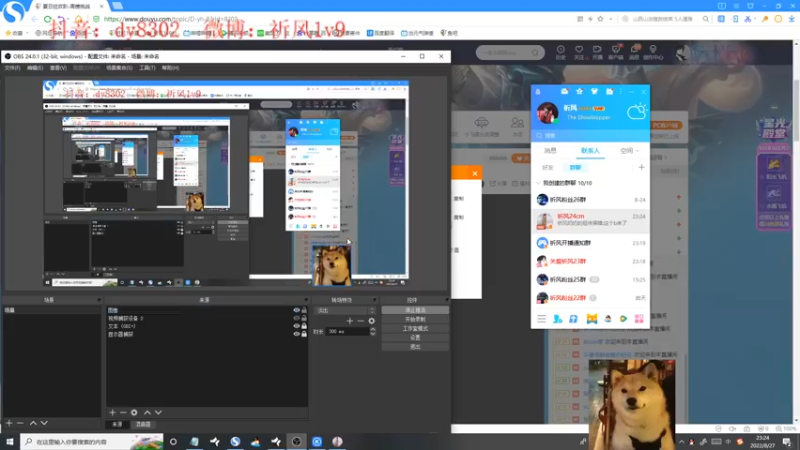Open QQ mail envelope icon

[x=564, y=91]
